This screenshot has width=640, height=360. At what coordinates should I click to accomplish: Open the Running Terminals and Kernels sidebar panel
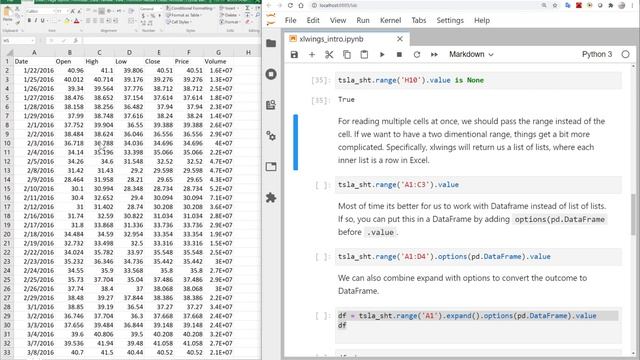point(271,74)
